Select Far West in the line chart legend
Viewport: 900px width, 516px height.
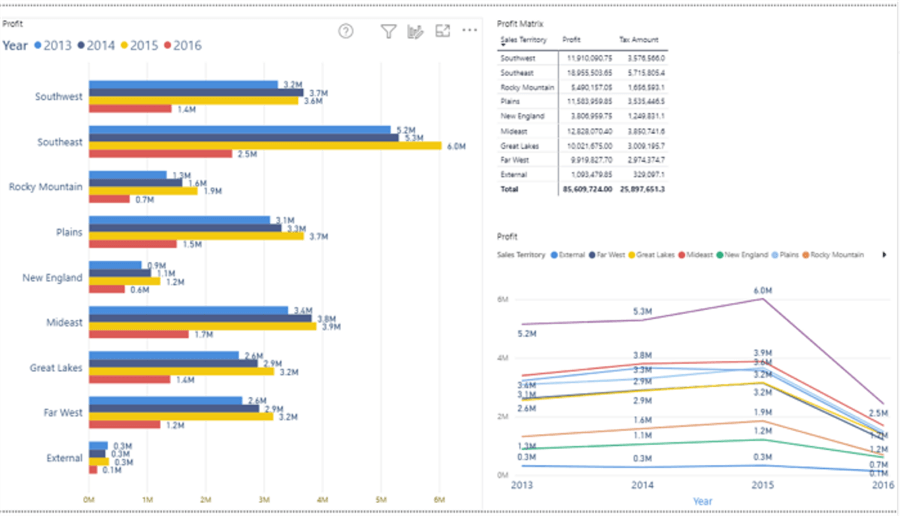606,255
